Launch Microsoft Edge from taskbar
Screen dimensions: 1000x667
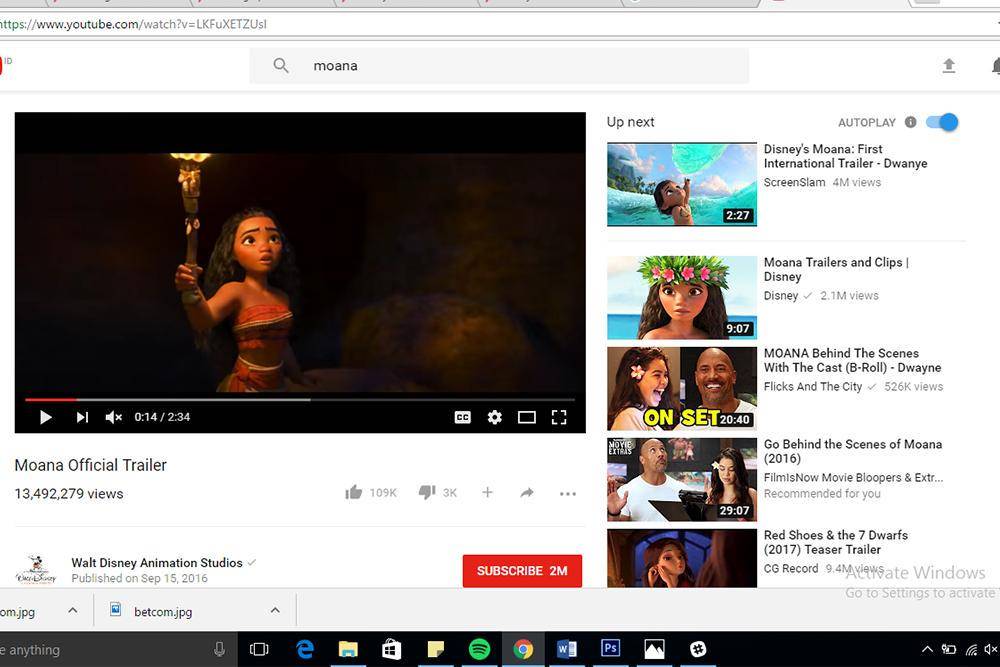305,649
